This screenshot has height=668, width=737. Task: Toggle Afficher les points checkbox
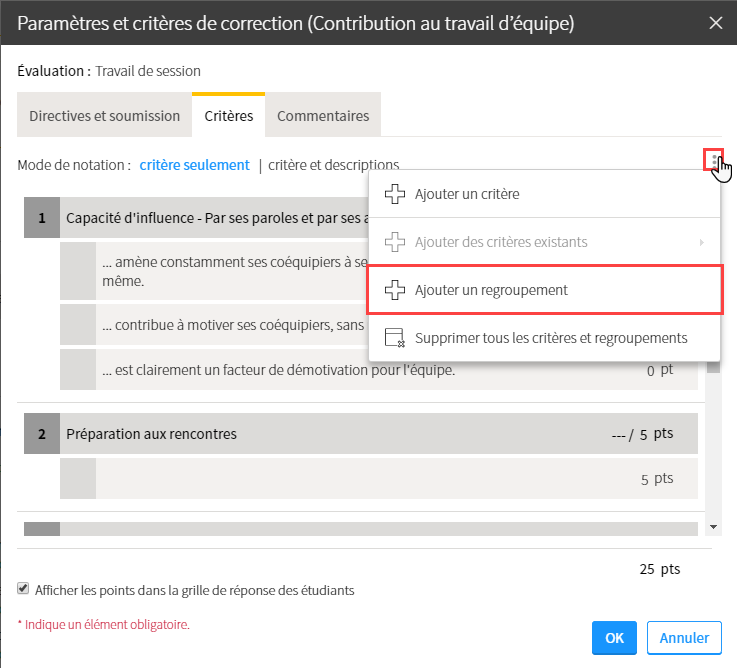click(23, 590)
